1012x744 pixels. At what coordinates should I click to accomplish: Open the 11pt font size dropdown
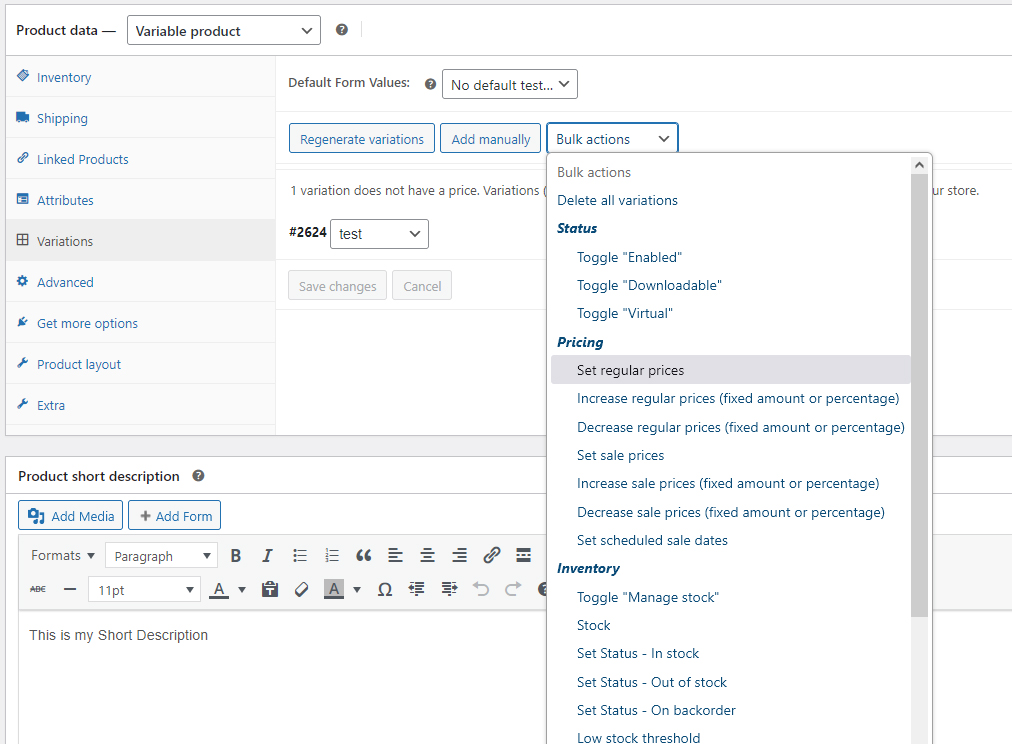click(x=145, y=590)
